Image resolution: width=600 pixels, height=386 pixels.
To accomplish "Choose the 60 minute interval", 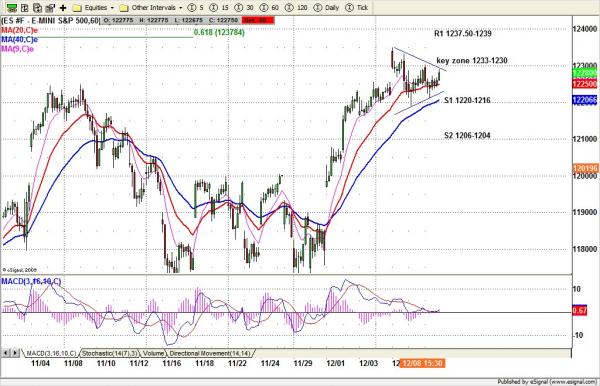I will 269,8.
